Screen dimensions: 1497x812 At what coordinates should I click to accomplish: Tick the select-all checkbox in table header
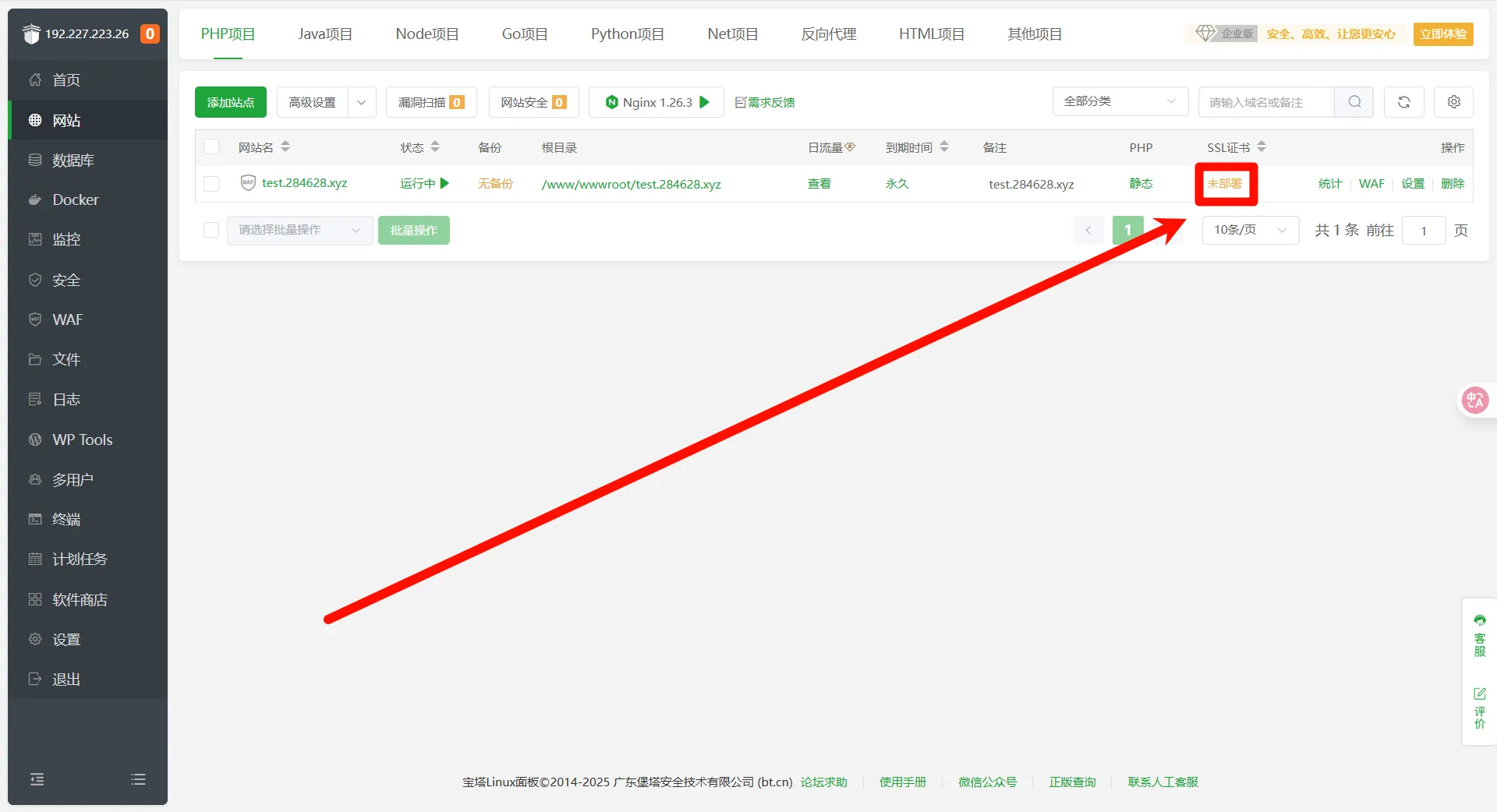coord(211,147)
